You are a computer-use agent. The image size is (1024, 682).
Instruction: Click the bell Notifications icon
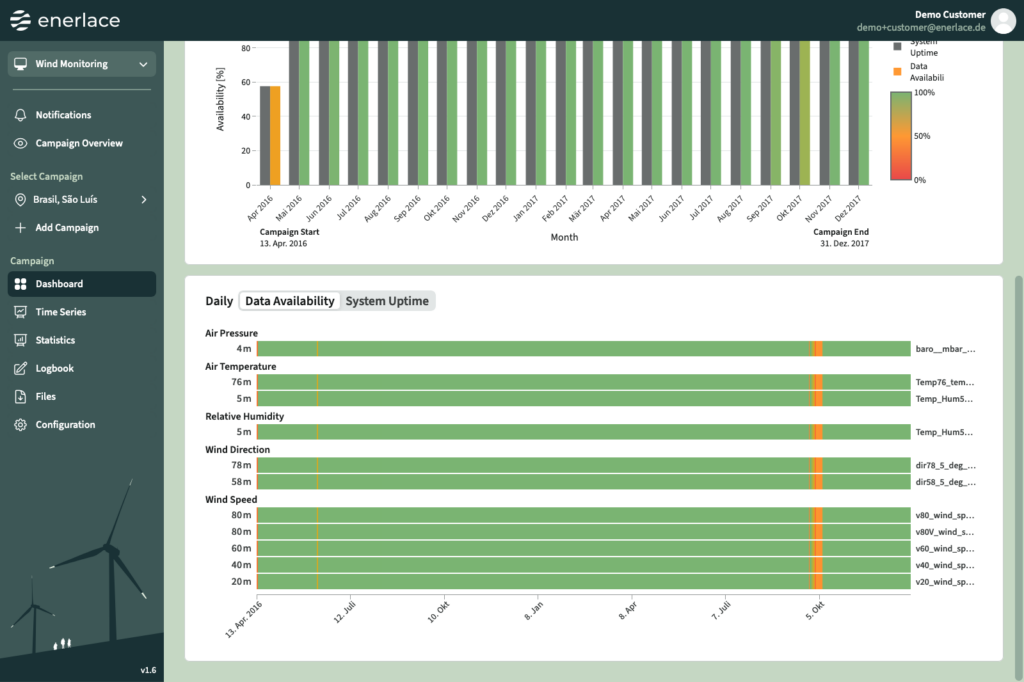point(21,115)
